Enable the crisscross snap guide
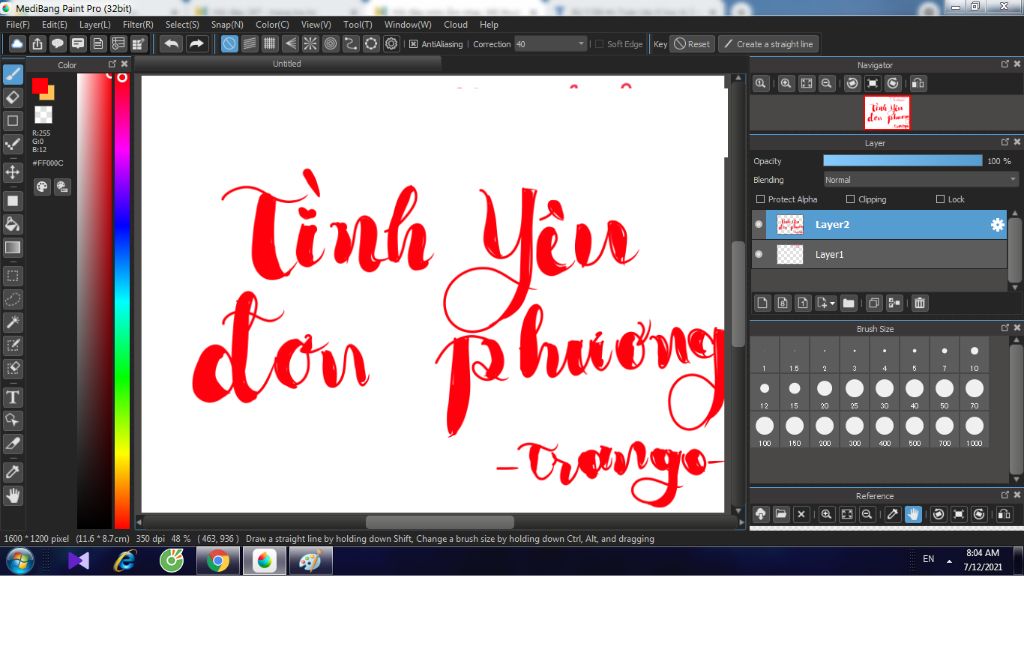The image size is (1024, 661). point(270,44)
